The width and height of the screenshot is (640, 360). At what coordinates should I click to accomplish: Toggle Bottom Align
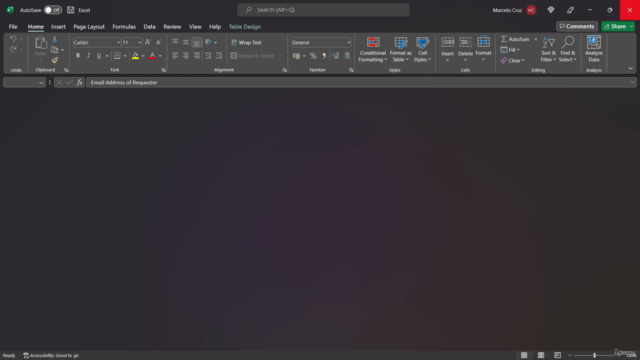pyautogui.click(x=197, y=42)
